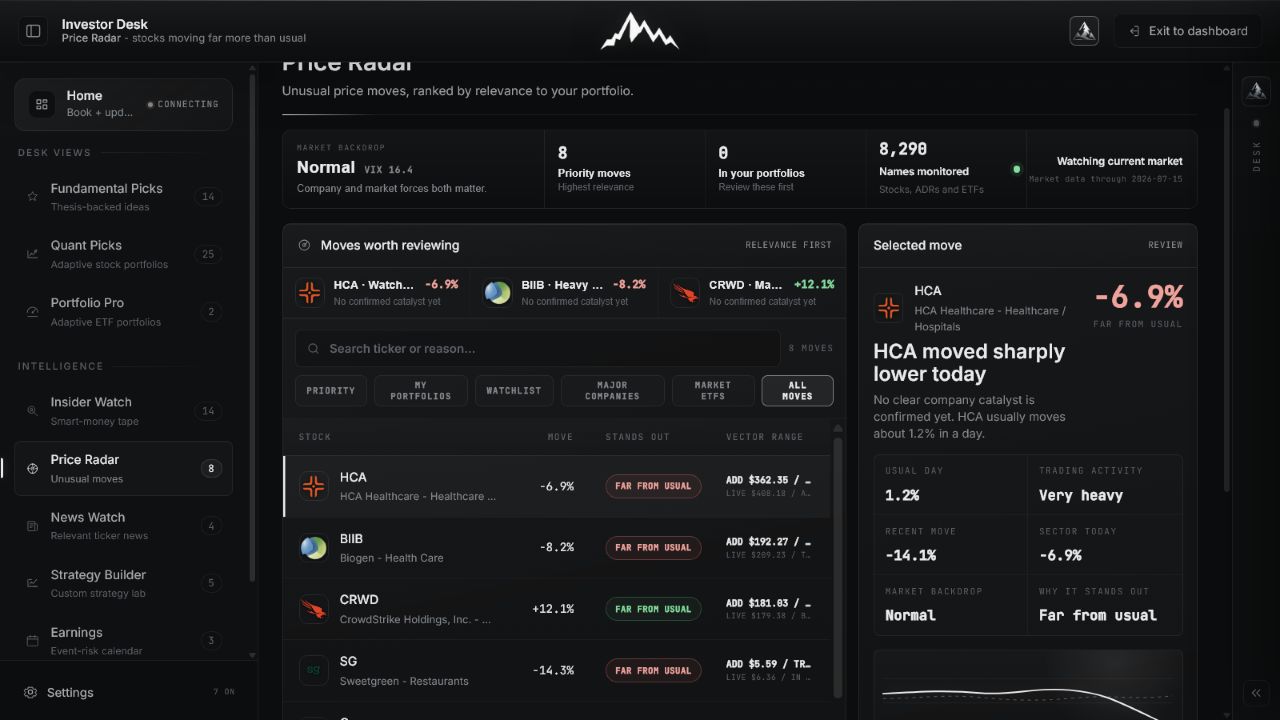Switch to Market ETFs filter tab

point(713,391)
